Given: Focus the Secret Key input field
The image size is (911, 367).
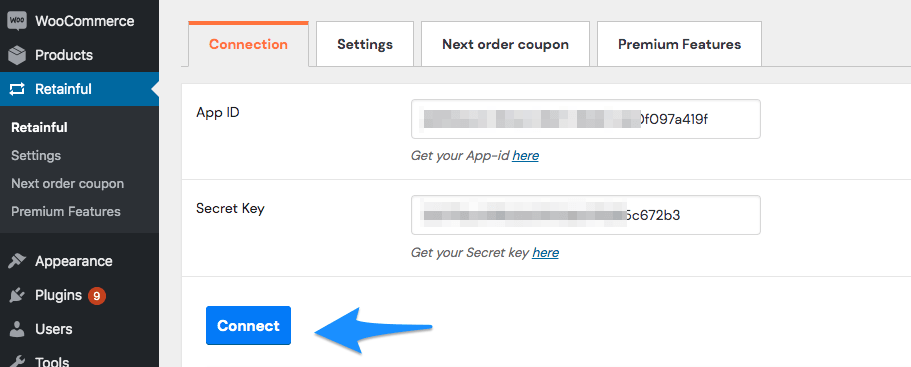Looking at the screenshot, I should pos(586,215).
